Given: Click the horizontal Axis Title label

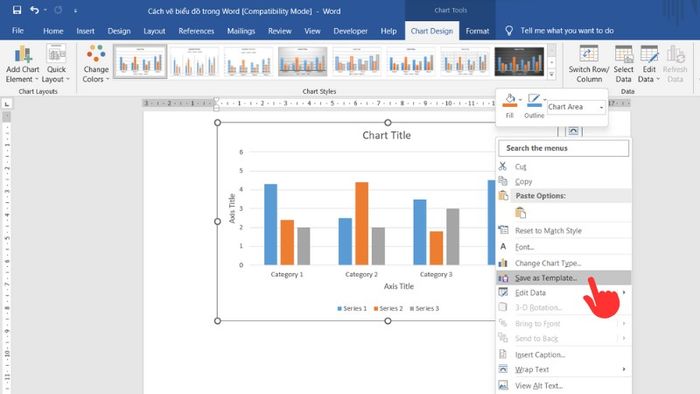Looking at the screenshot, I should (x=399, y=286).
